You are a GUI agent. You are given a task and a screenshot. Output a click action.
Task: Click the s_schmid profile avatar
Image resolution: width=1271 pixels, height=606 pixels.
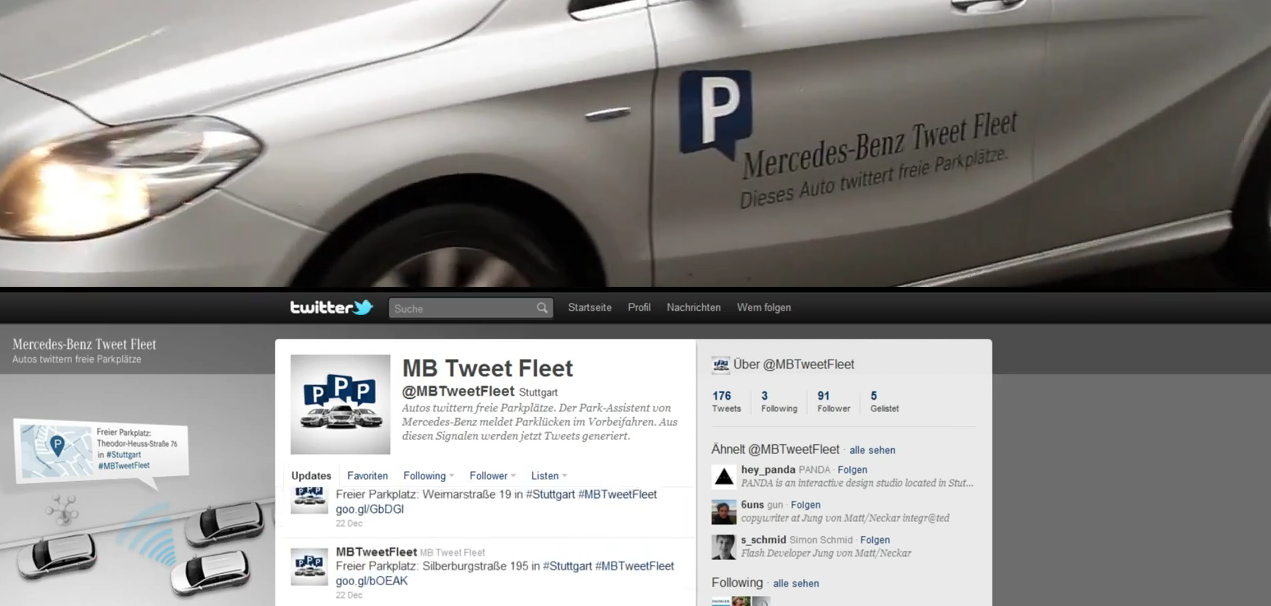pos(724,547)
